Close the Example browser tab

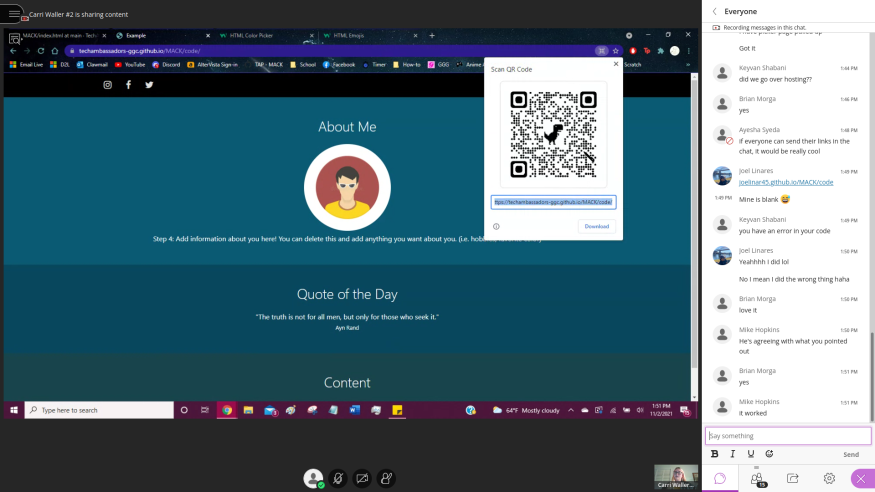click(208, 36)
